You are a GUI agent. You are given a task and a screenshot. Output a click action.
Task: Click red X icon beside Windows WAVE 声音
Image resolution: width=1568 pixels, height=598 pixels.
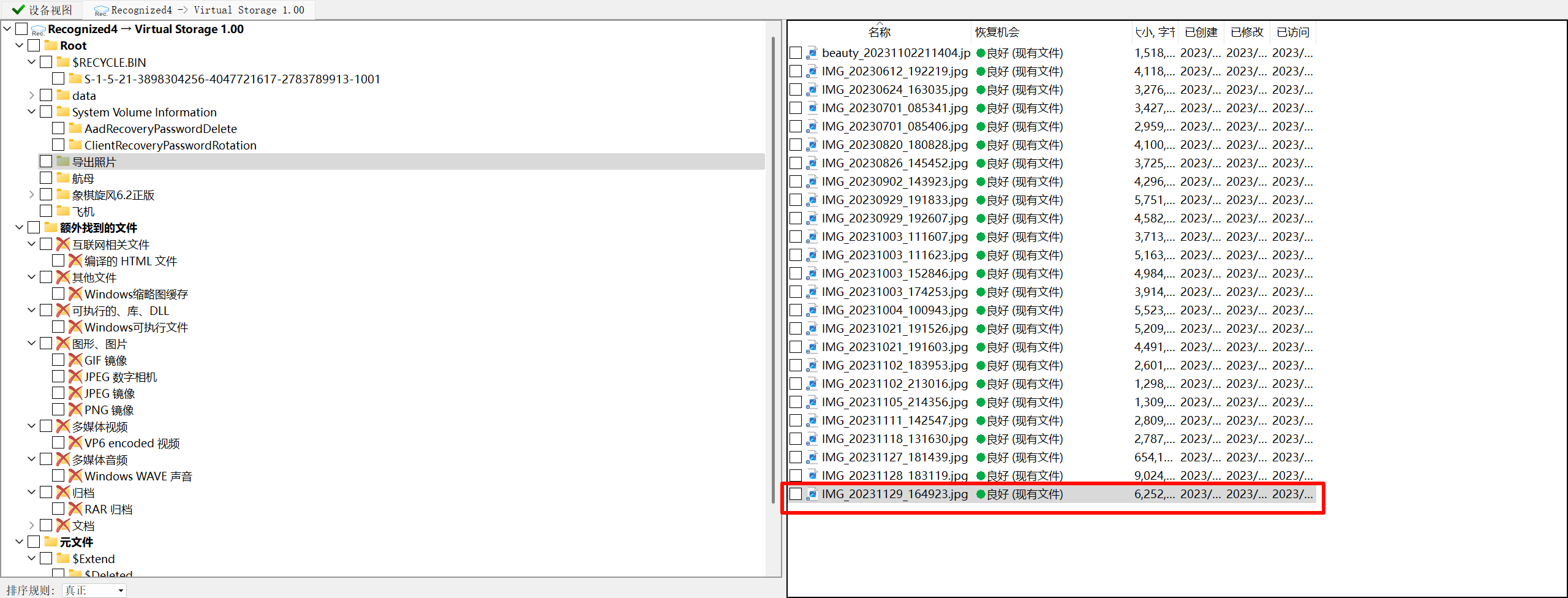pyautogui.click(x=75, y=475)
